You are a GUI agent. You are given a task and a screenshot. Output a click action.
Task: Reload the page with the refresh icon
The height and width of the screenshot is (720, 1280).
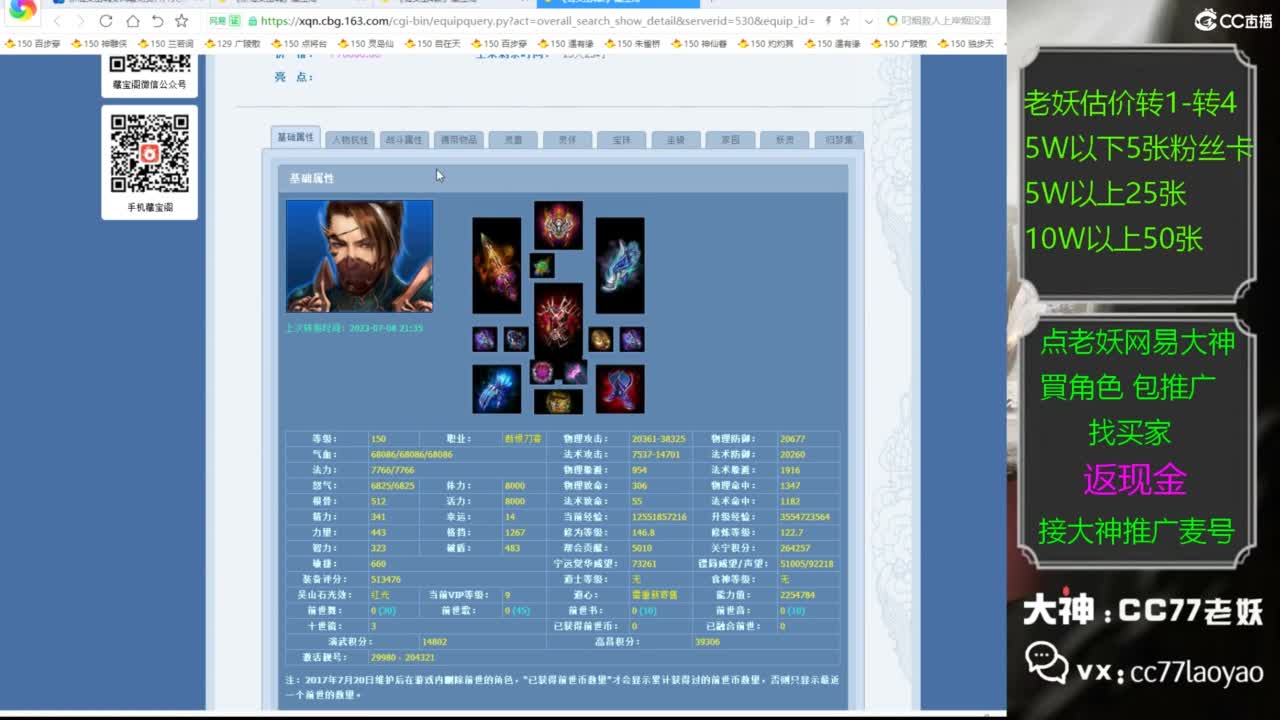(106, 21)
